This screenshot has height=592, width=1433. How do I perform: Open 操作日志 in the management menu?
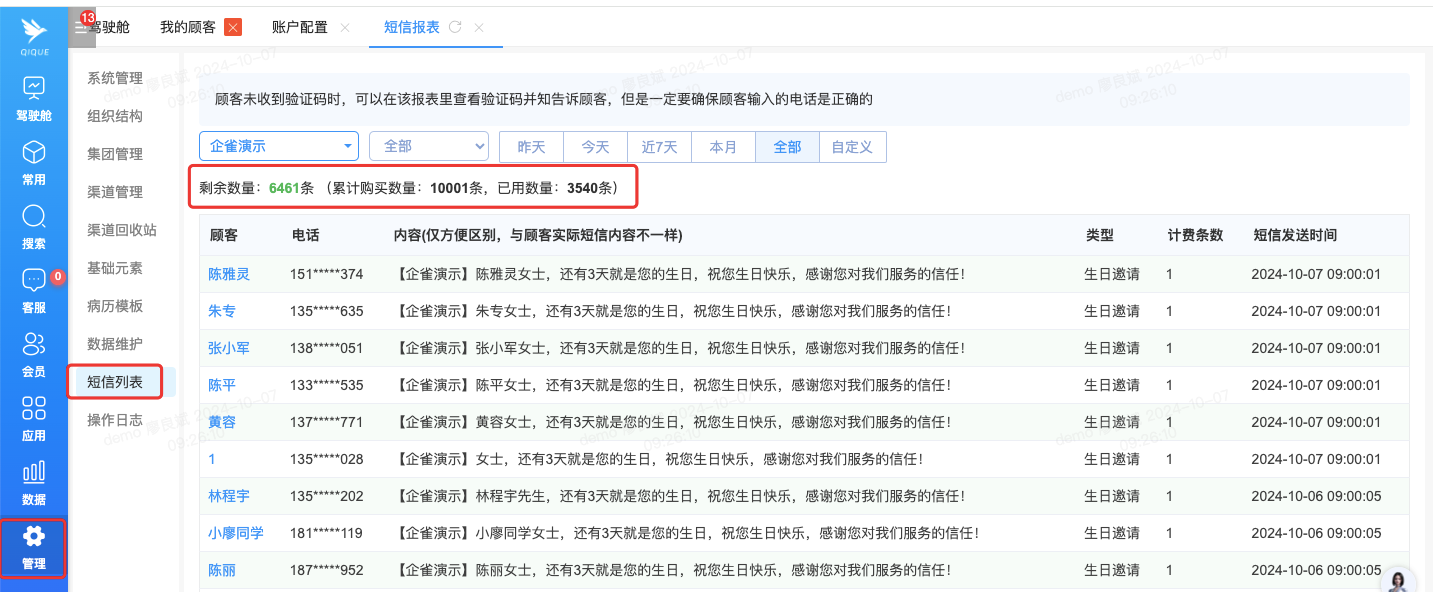tap(115, 420)
